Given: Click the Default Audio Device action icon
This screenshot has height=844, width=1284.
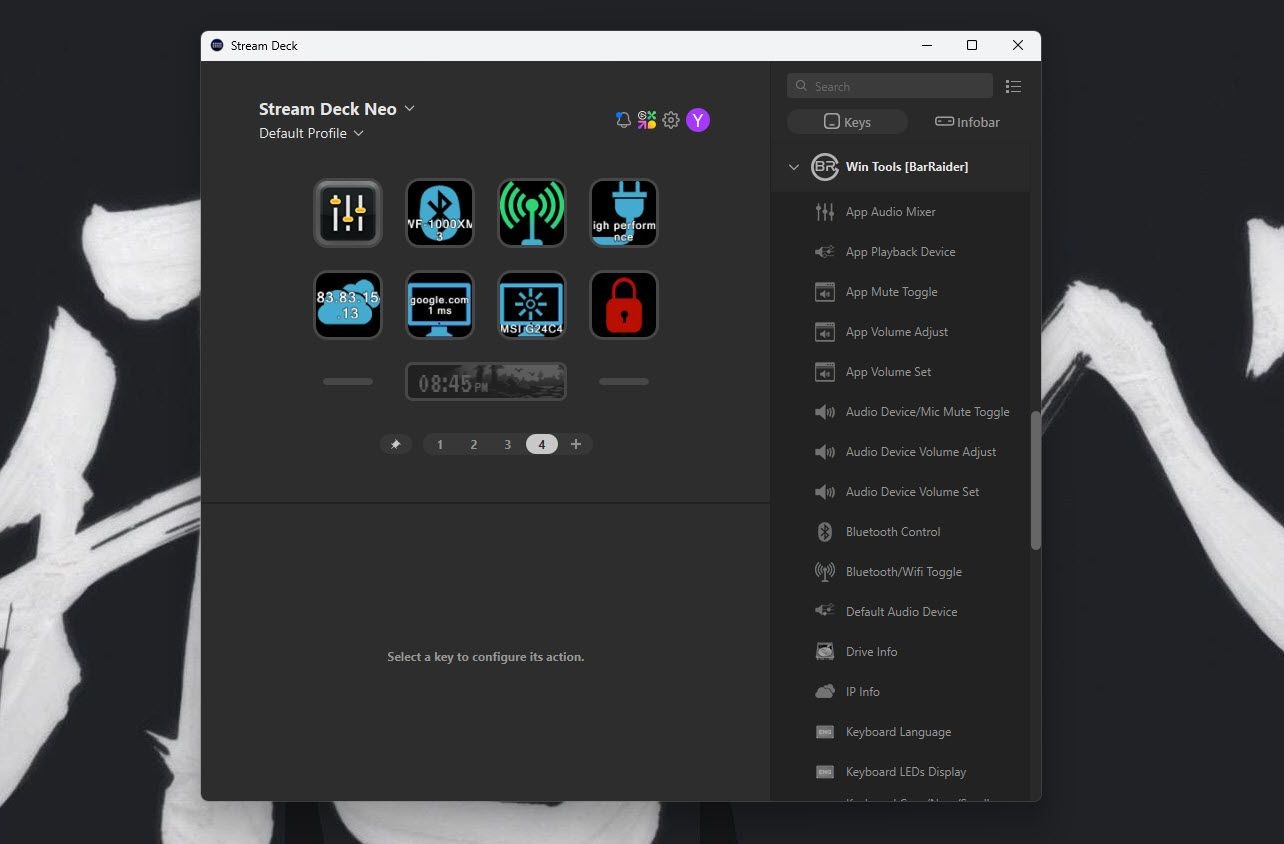Looking at the screenshot, I should pyautogui.click(x=825, y=612).
